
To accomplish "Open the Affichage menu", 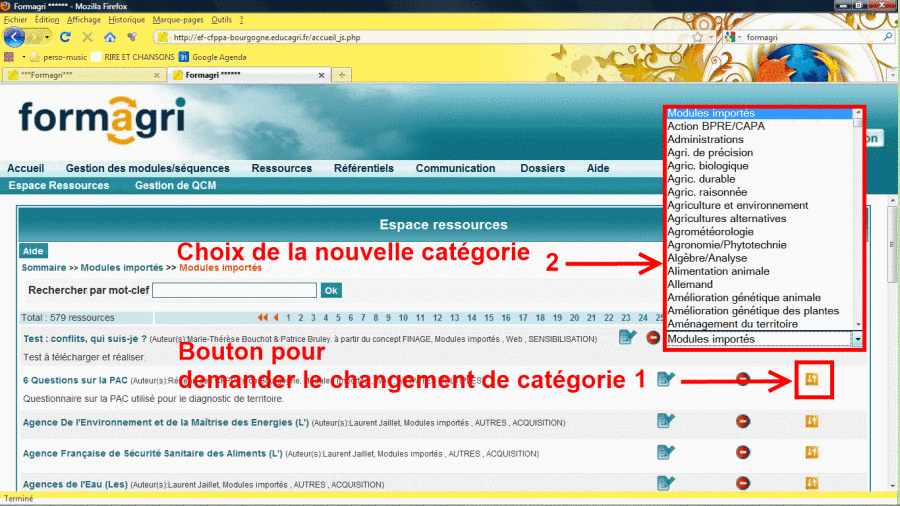I will coord(84,20).
